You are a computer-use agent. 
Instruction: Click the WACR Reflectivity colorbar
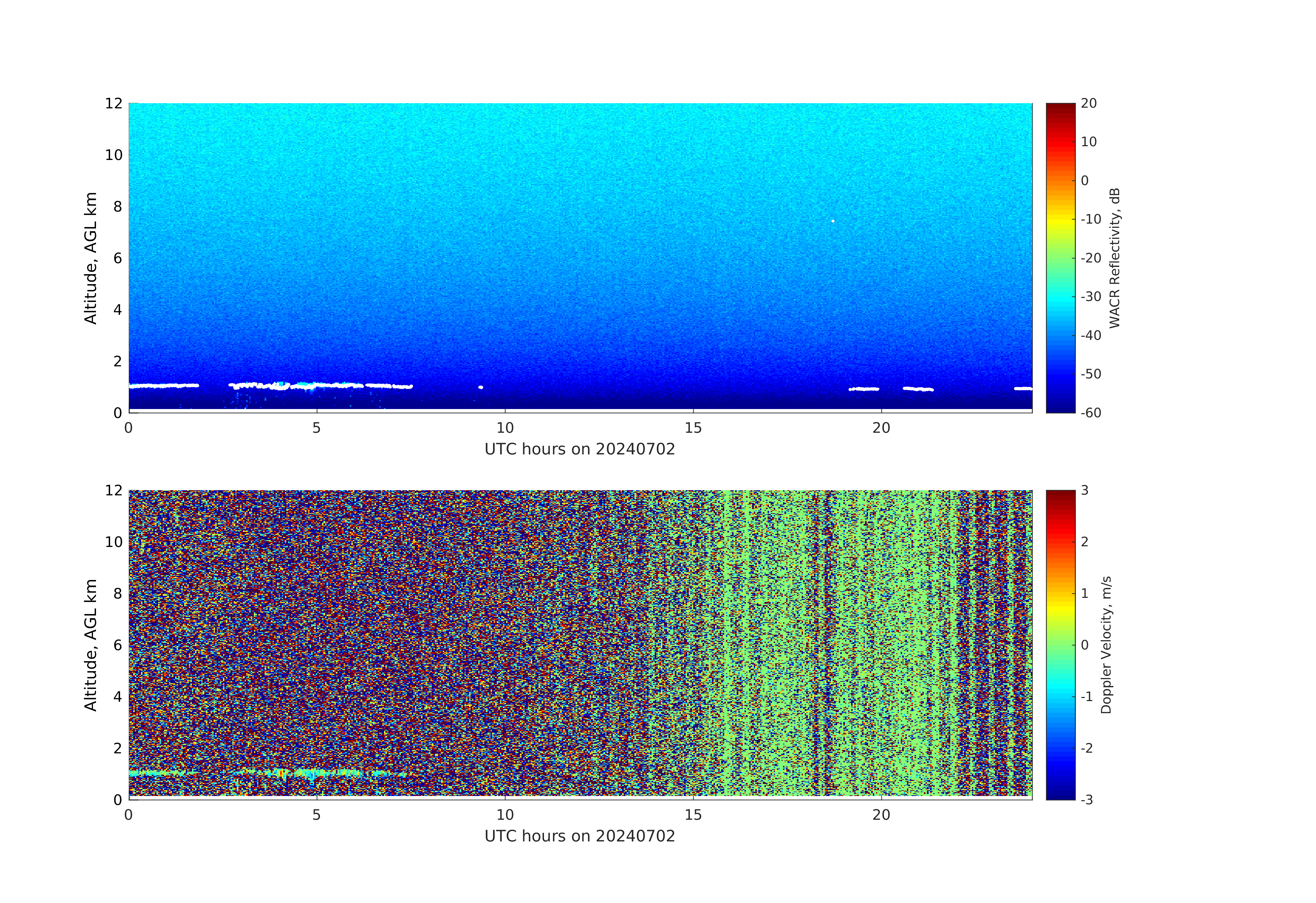point(1060,258)
